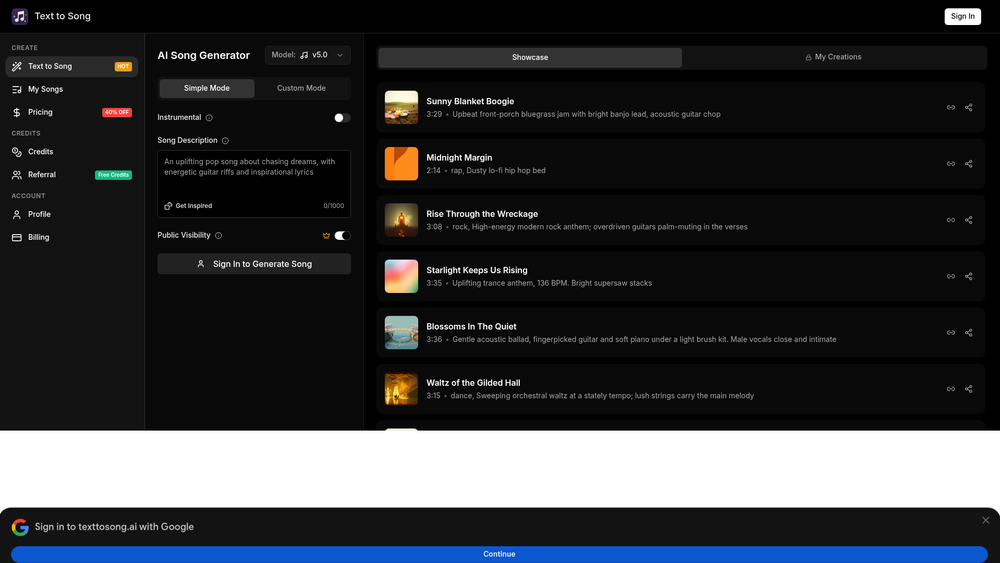Play Midnight Margin thumbnail

point(401,164)
